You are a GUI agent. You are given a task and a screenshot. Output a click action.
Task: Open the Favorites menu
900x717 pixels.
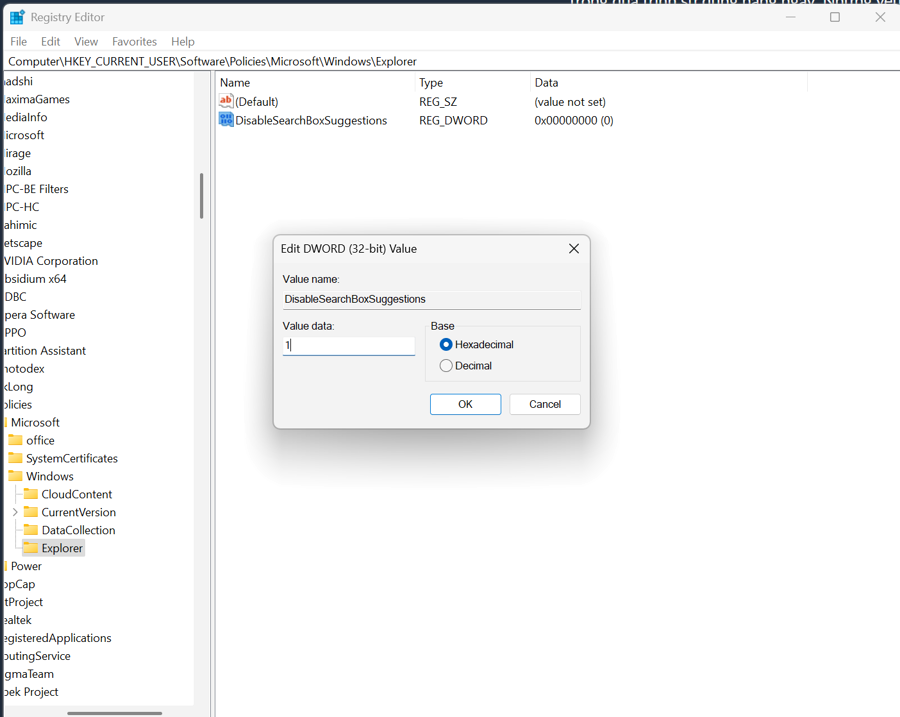coord(134,41)
